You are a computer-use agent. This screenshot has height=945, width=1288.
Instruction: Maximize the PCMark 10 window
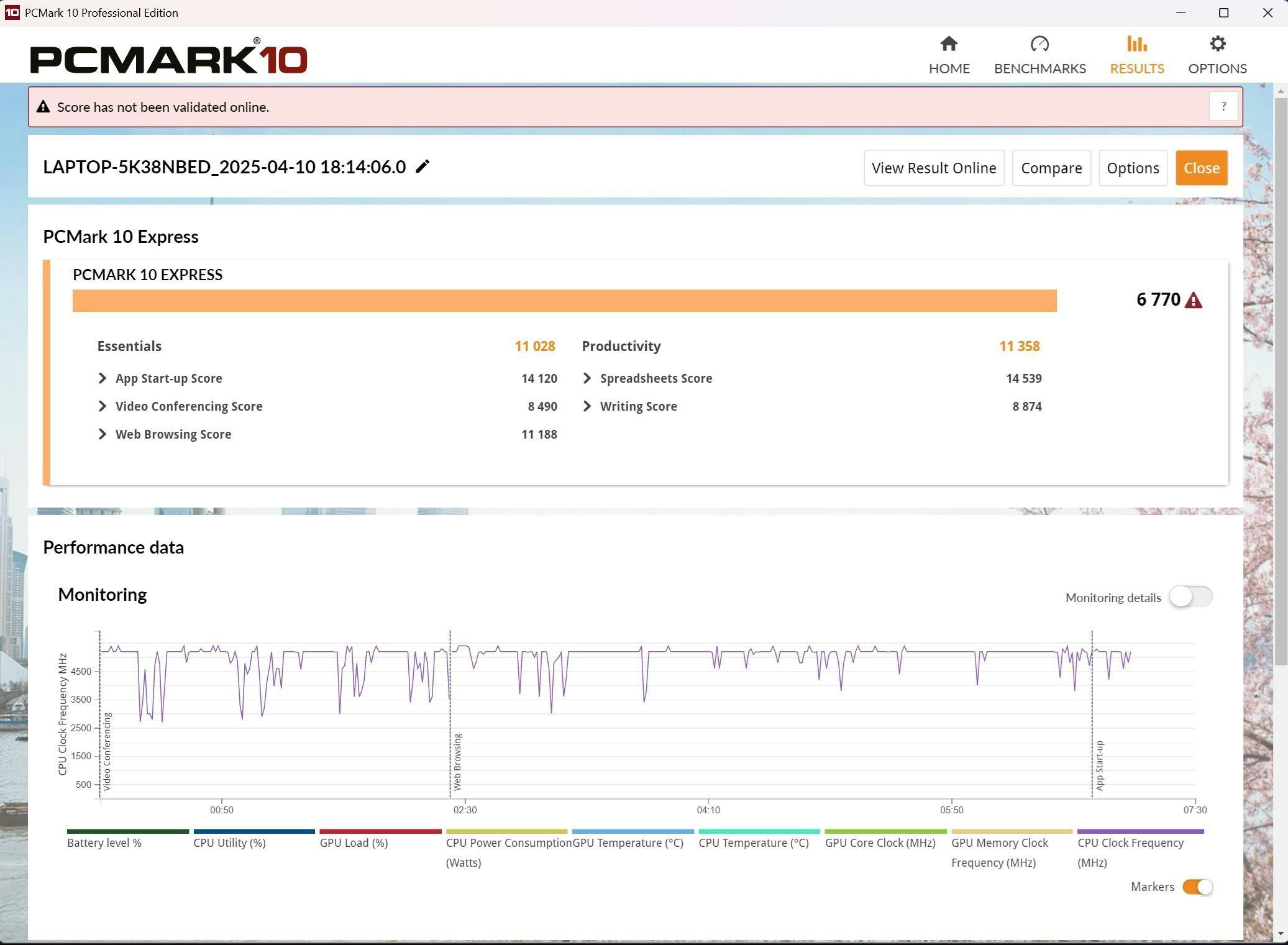(x=1223, y=12)
